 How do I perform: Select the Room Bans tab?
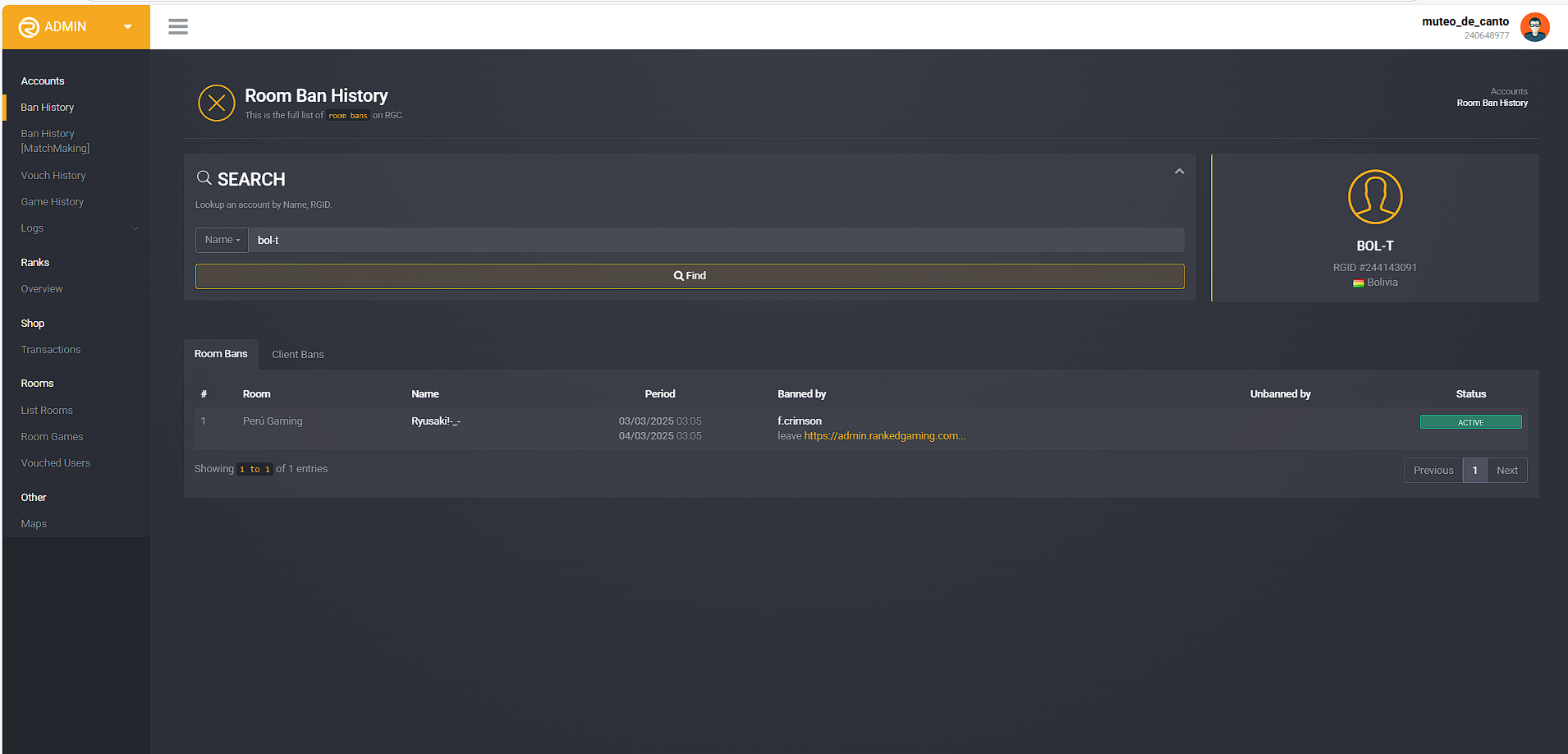pos(221,354)
